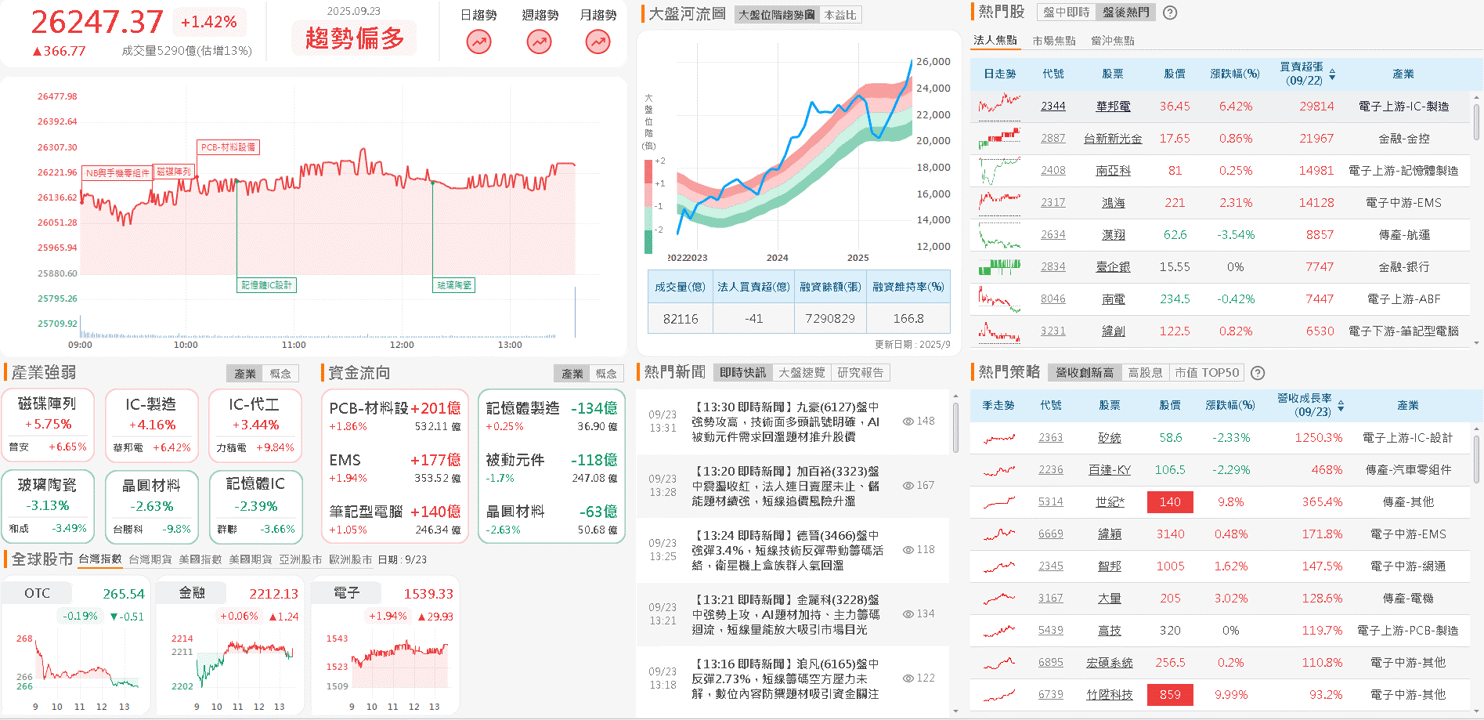Select the 盤後熱門 tab in 熱門股
The image size is (1484, 720).
(x=1125, y=13)
